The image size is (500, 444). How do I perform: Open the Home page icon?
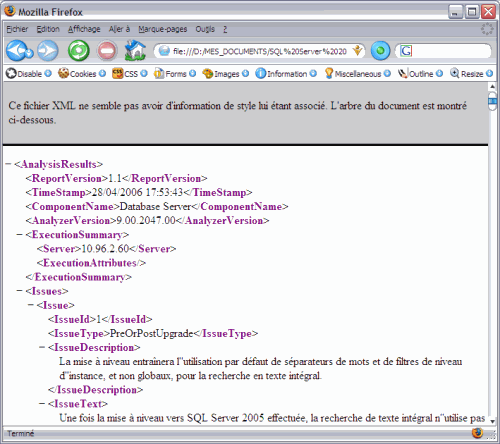[x=135, y=50]
